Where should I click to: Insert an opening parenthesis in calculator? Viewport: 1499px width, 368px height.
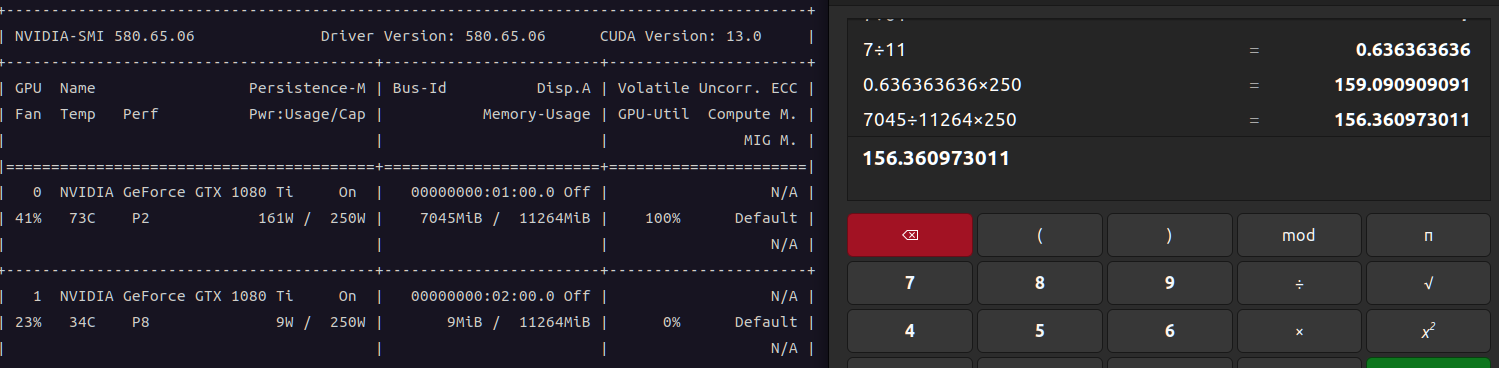1040,236
